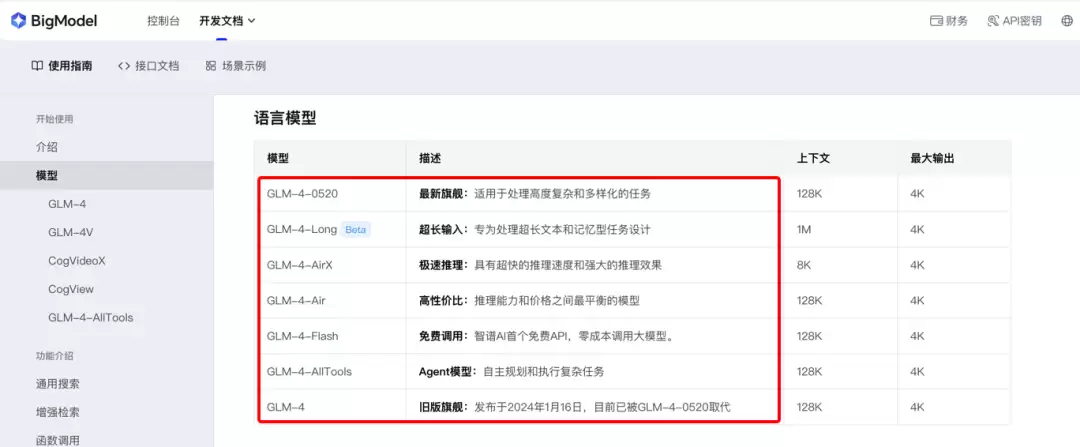1080x447 pixels.
Task: Click the 最大输出 column header
Action: coord(932,158)
